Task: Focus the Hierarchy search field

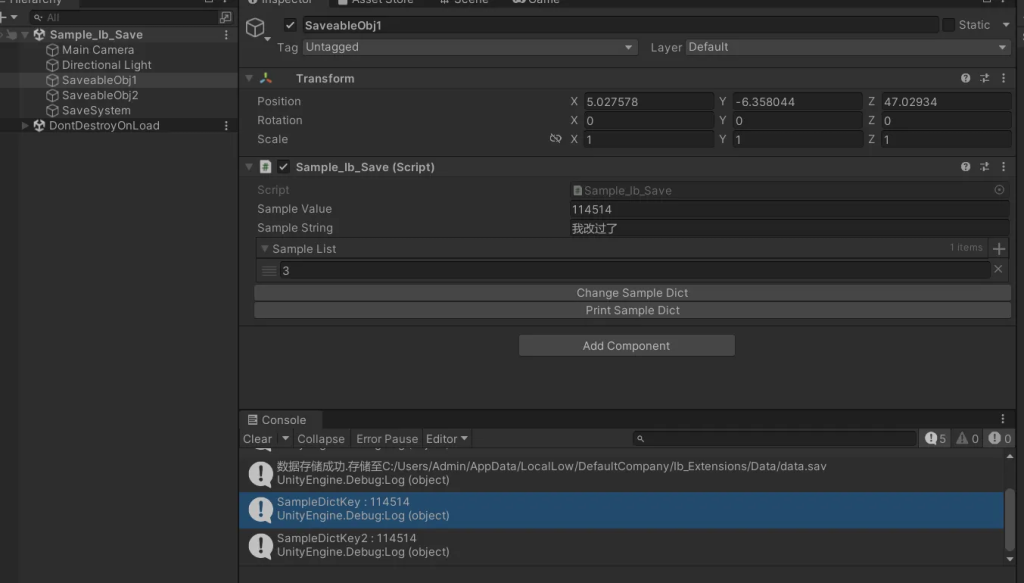Action: (123, 18)
